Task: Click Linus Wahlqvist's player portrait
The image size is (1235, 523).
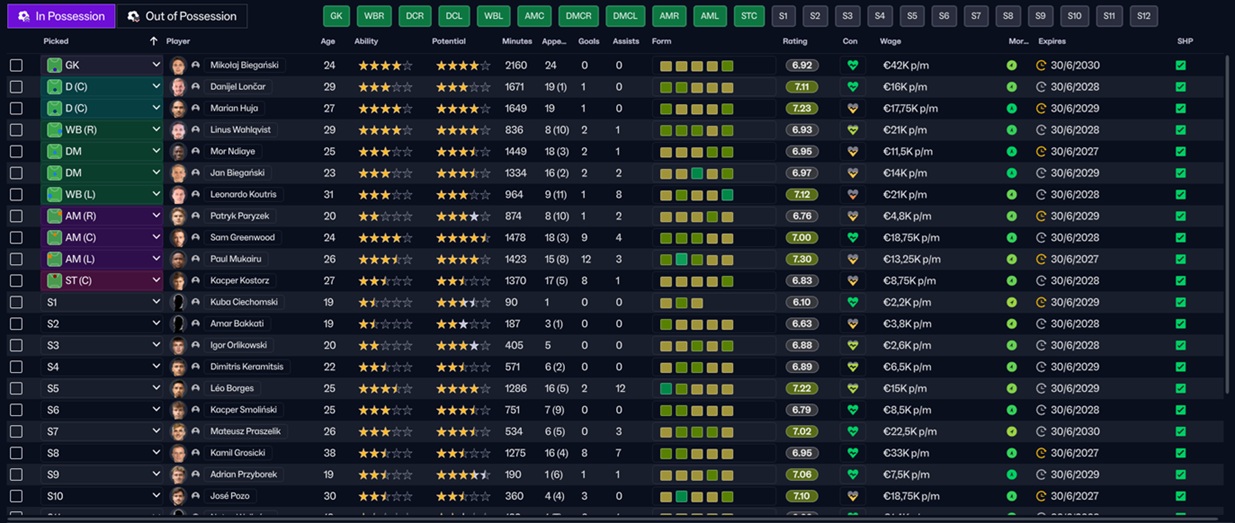Action: point(178,130)
